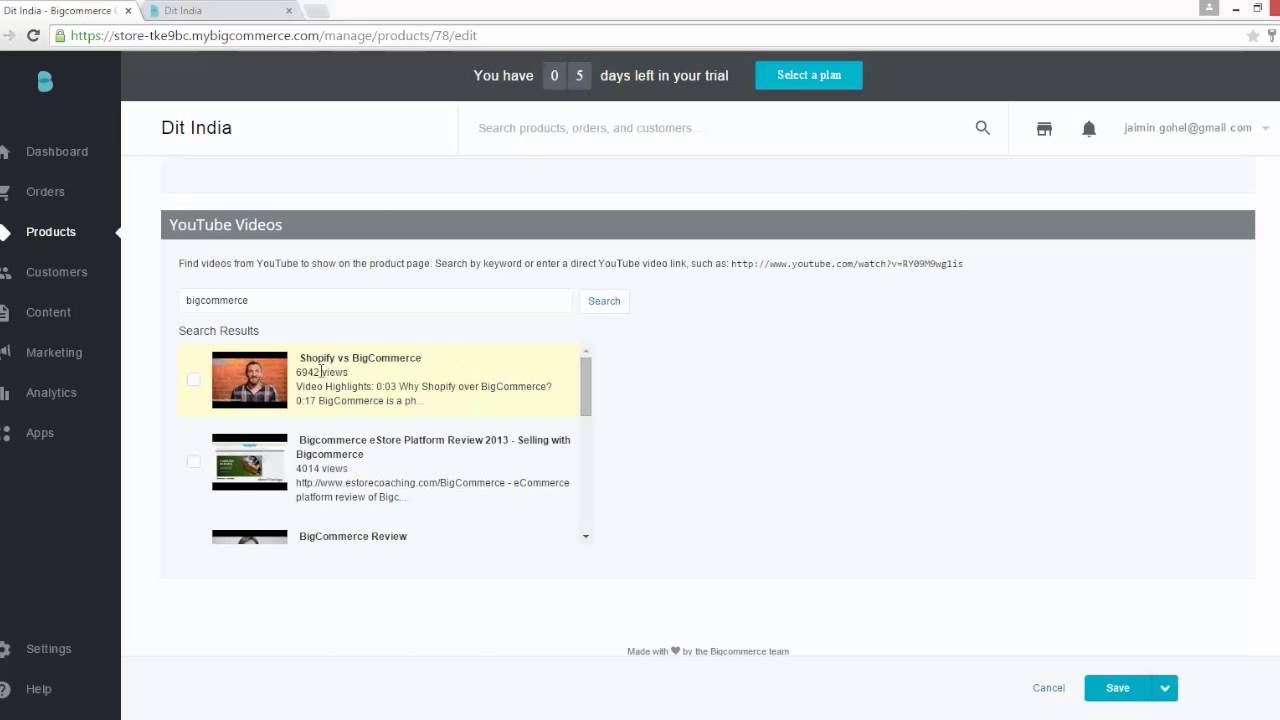The width and height of the screenshot is (1280, 720).
Task: Close the first Dit India tab
Action: coord(128,11)
